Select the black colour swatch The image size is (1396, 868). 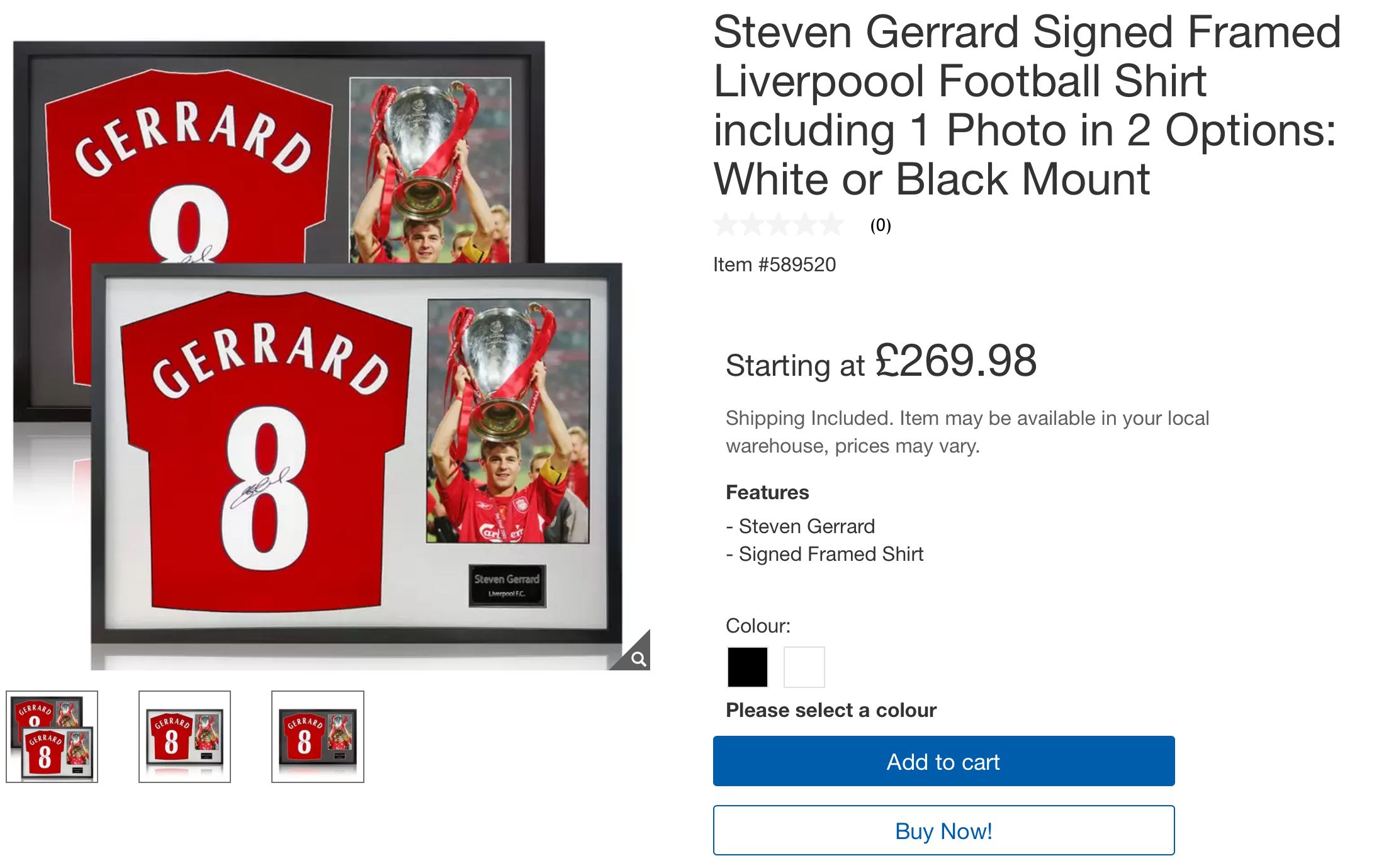[747, 667]
